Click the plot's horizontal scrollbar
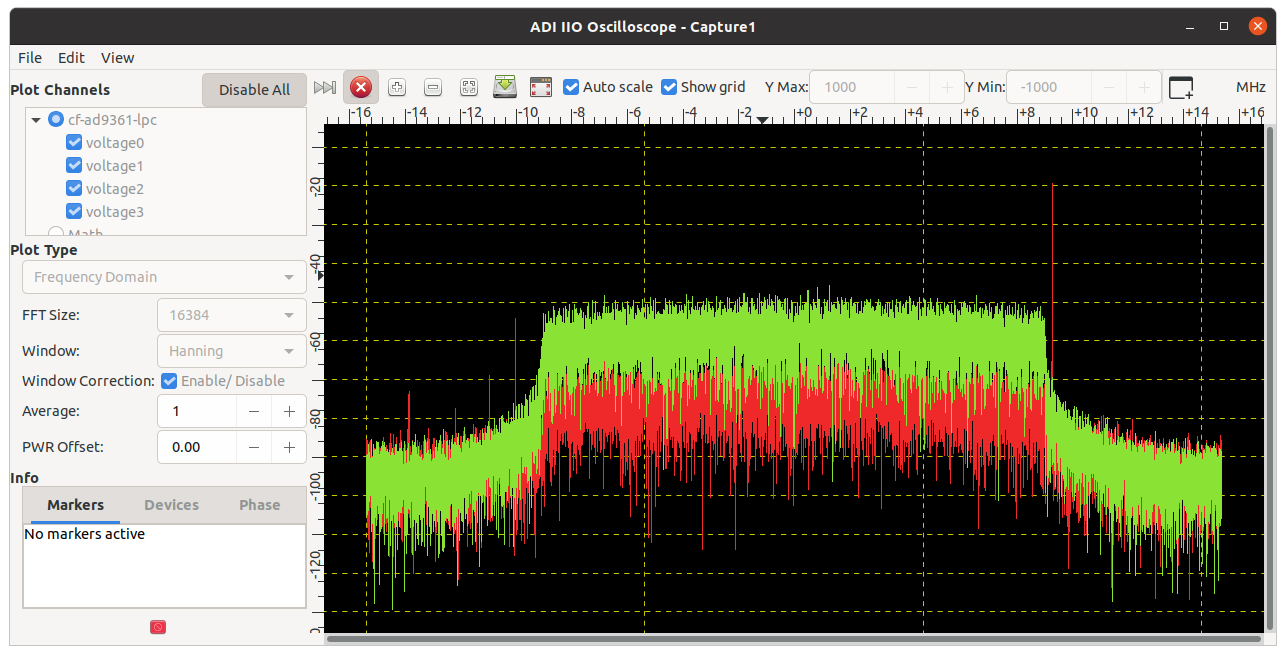Image resolution: width=1286 pixels, height=655 pixels. (x=794, y=639)
